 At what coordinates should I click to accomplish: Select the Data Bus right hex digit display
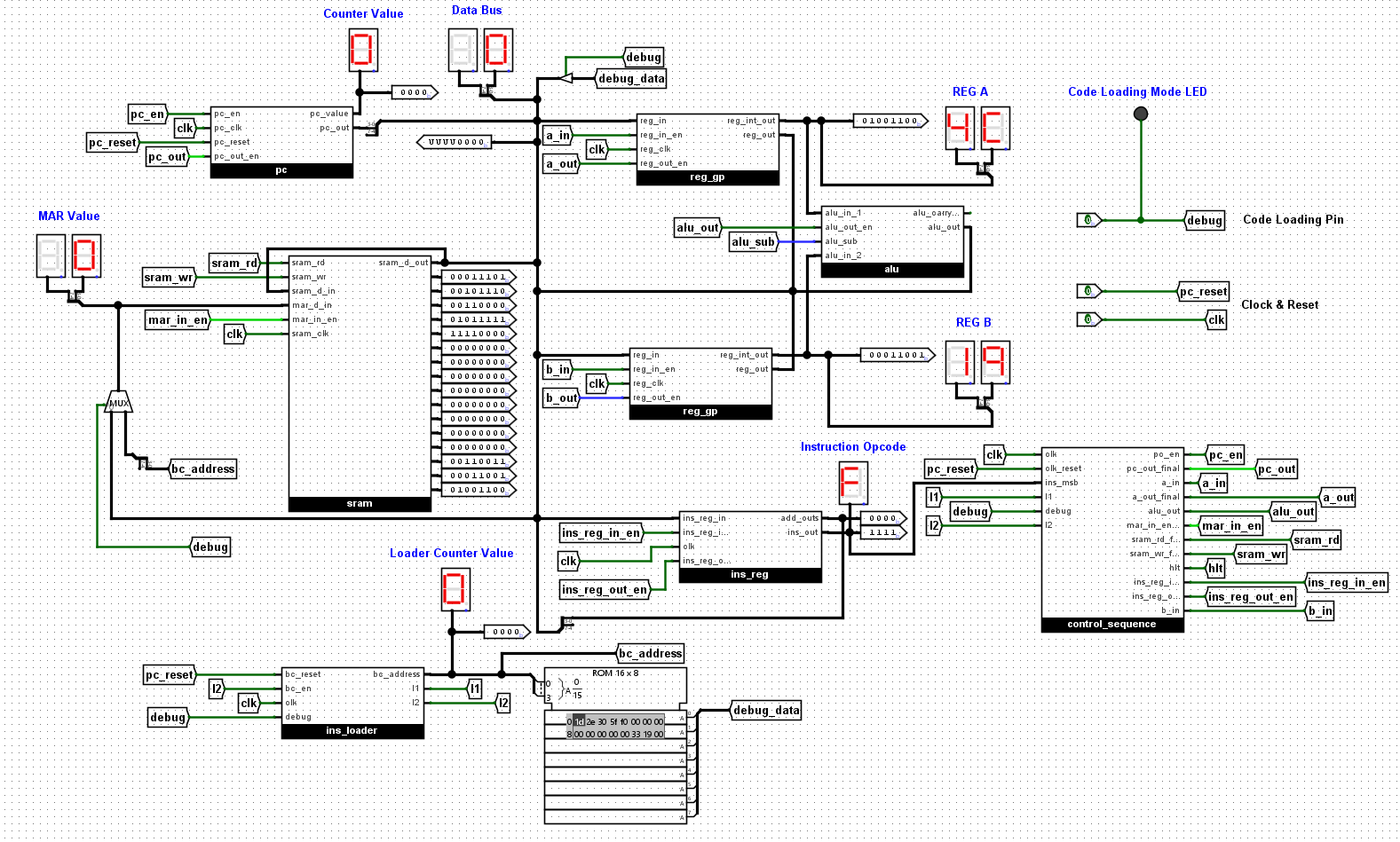[498, 50]
